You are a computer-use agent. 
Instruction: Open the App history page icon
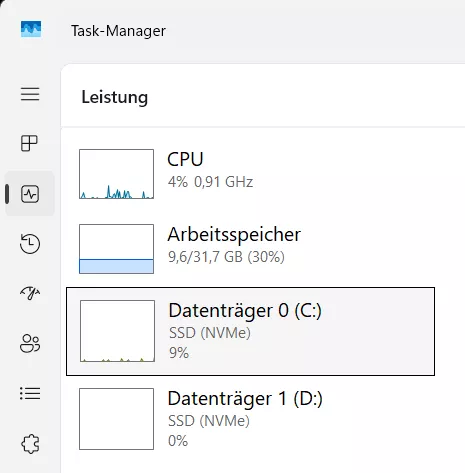click(x=30, y=243)
